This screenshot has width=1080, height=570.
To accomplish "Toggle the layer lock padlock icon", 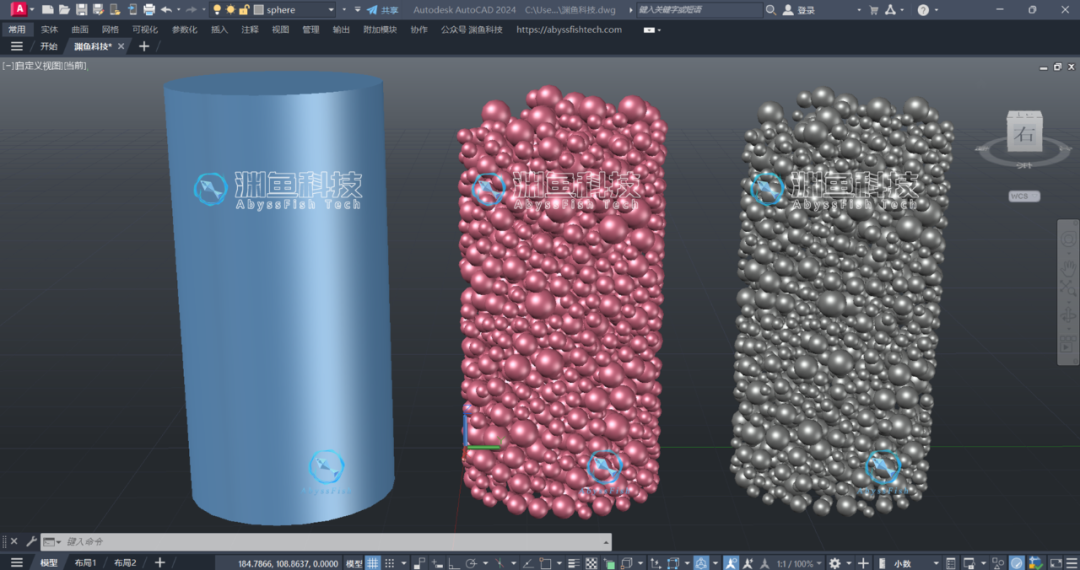I will (243, 10).
